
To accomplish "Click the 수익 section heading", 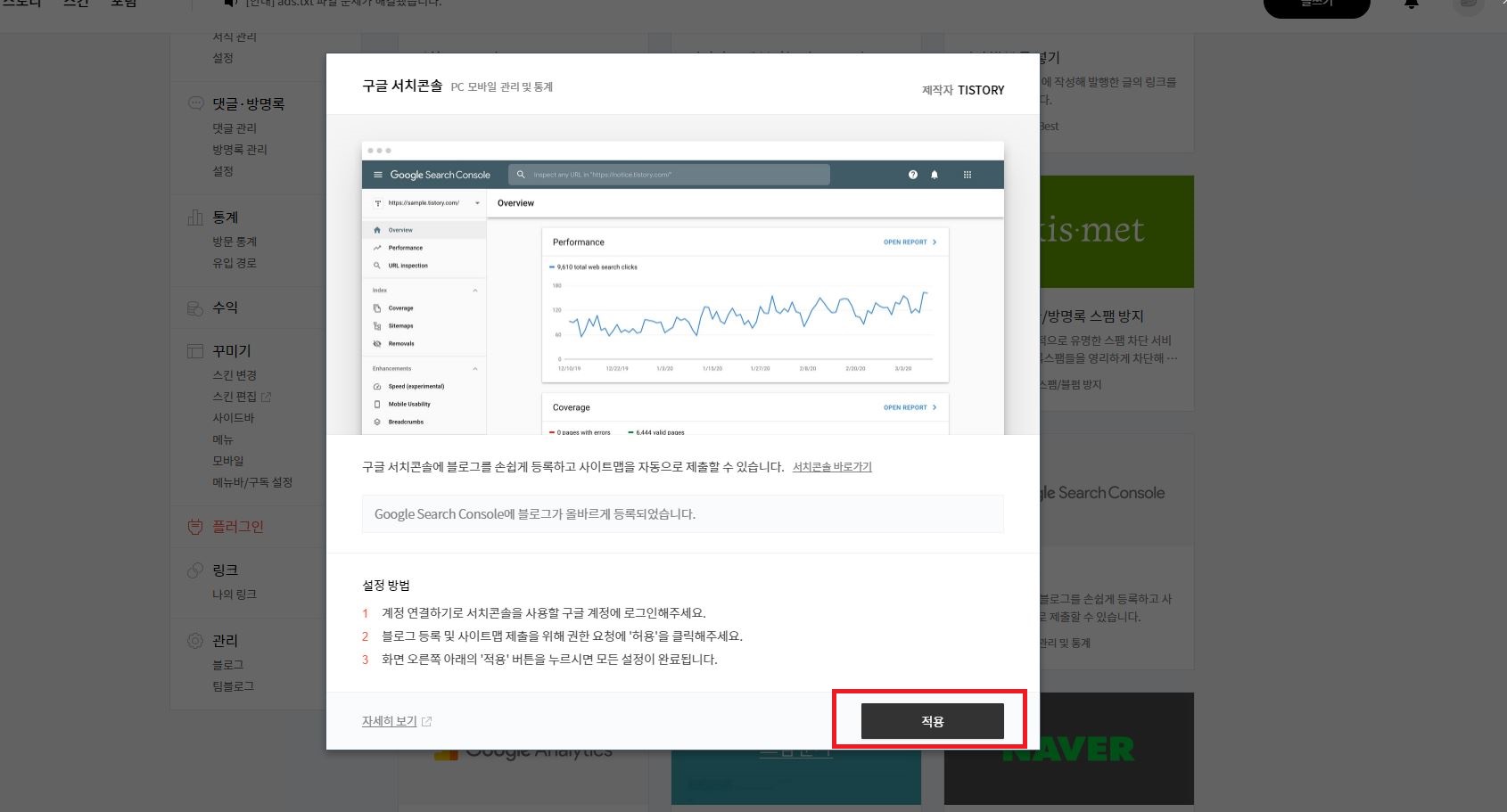I will 226,308.
